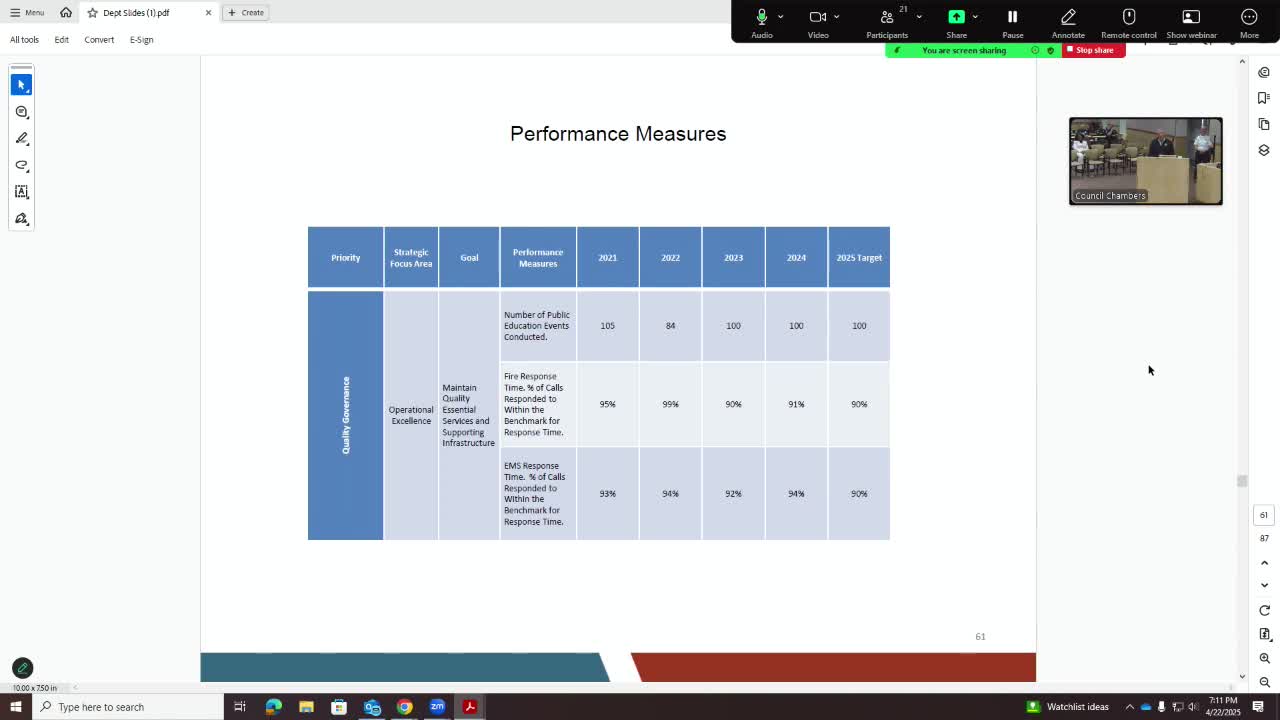Click the scrollbar down arrow
1280x720 pixels.
pos(1242,677)
